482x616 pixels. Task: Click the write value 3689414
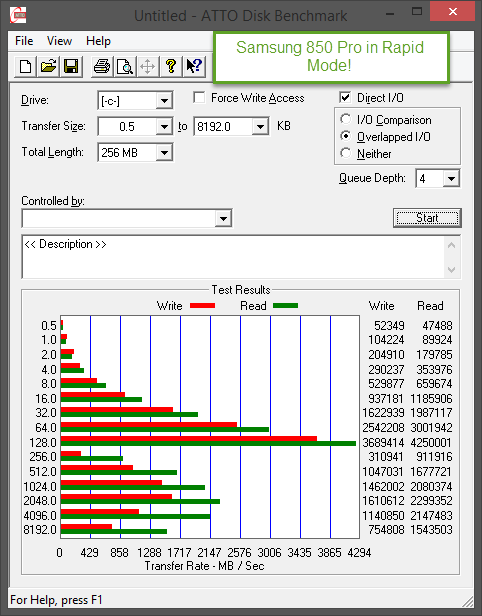tap(383, 443)
